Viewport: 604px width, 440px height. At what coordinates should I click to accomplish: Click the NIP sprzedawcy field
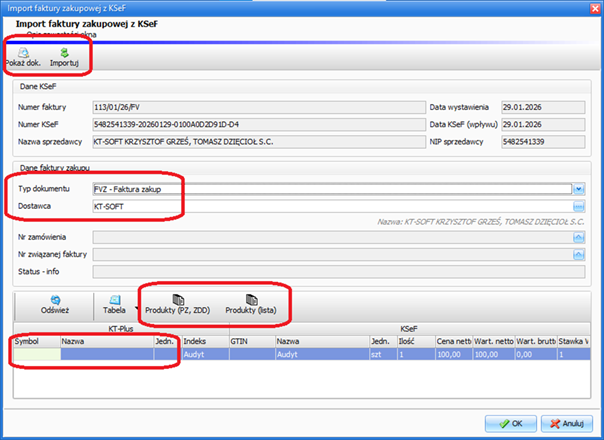[543, 142]
